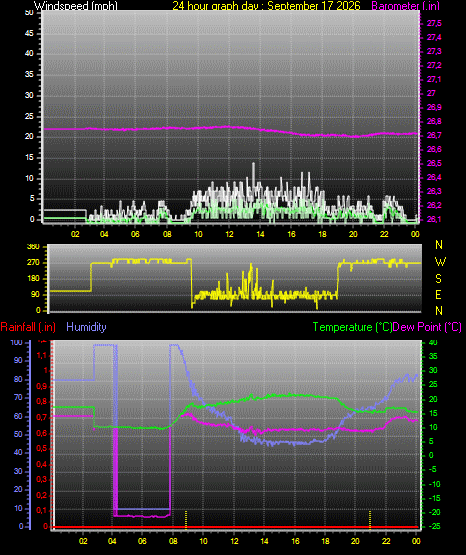Click the 20 hour label under the humidity chart
Viewport: 466px width, 555px height.
355,541
